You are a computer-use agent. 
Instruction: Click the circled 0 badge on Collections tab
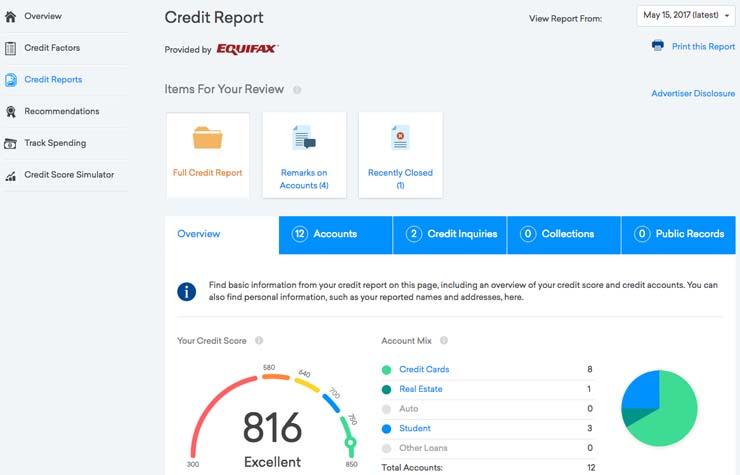click(528, 234)
